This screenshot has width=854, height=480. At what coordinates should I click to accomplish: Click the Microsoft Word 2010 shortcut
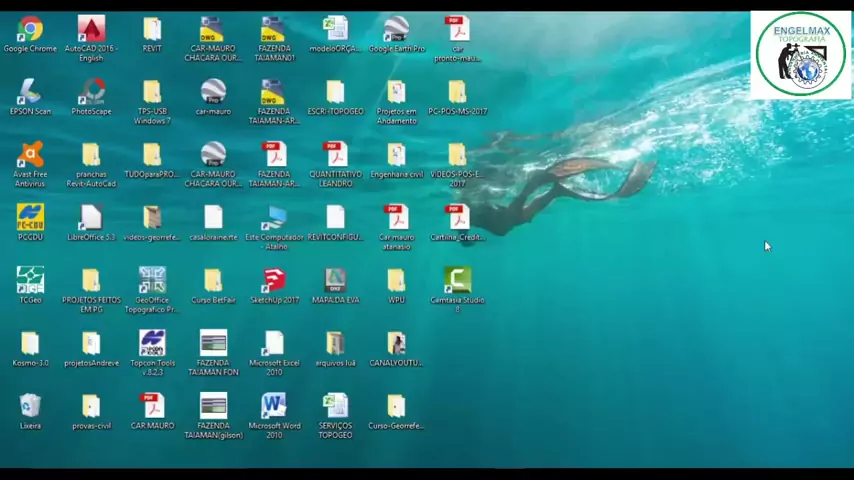pos(274,406)
